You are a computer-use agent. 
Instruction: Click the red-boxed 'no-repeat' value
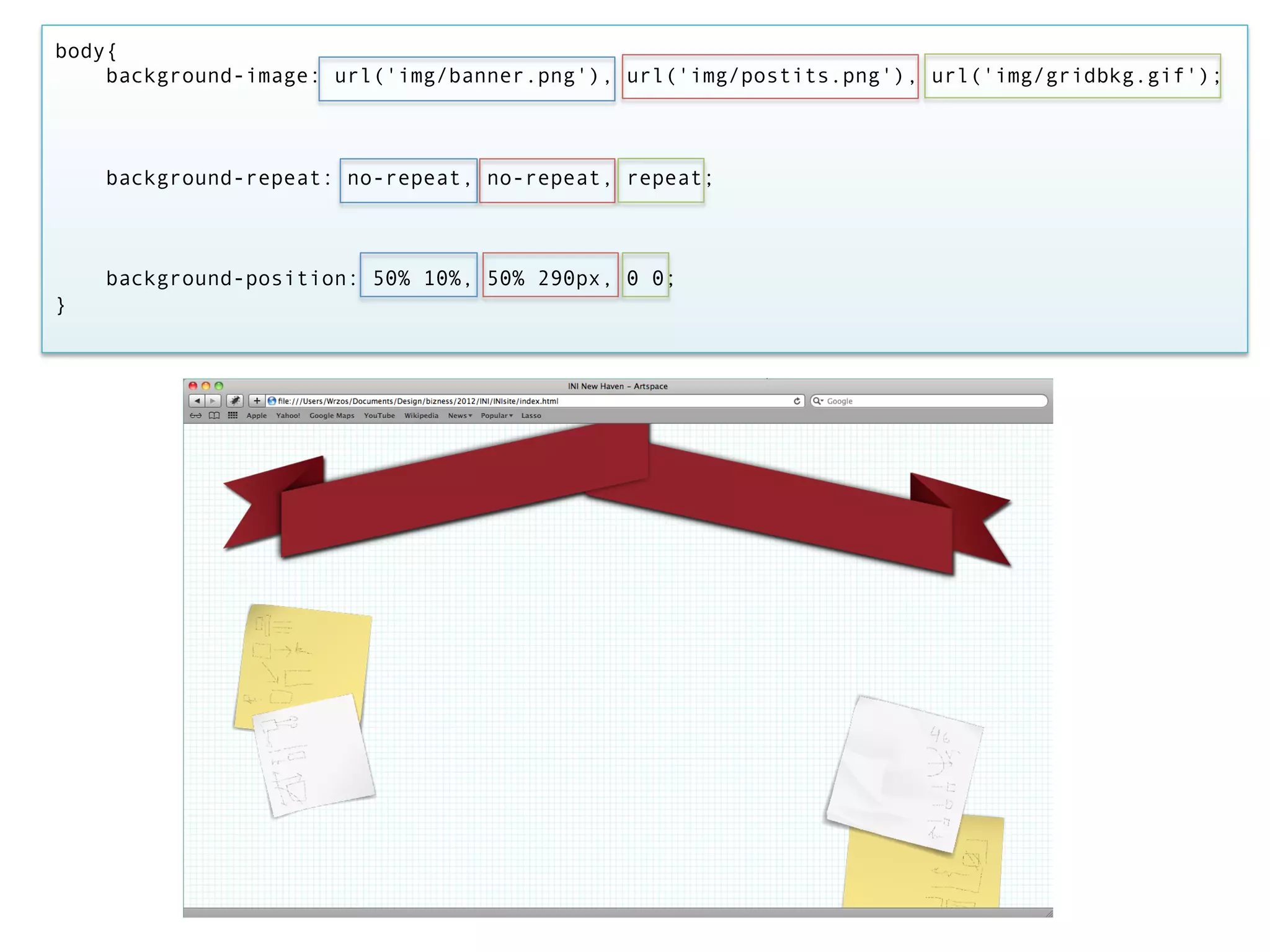[x=544, y=178]
